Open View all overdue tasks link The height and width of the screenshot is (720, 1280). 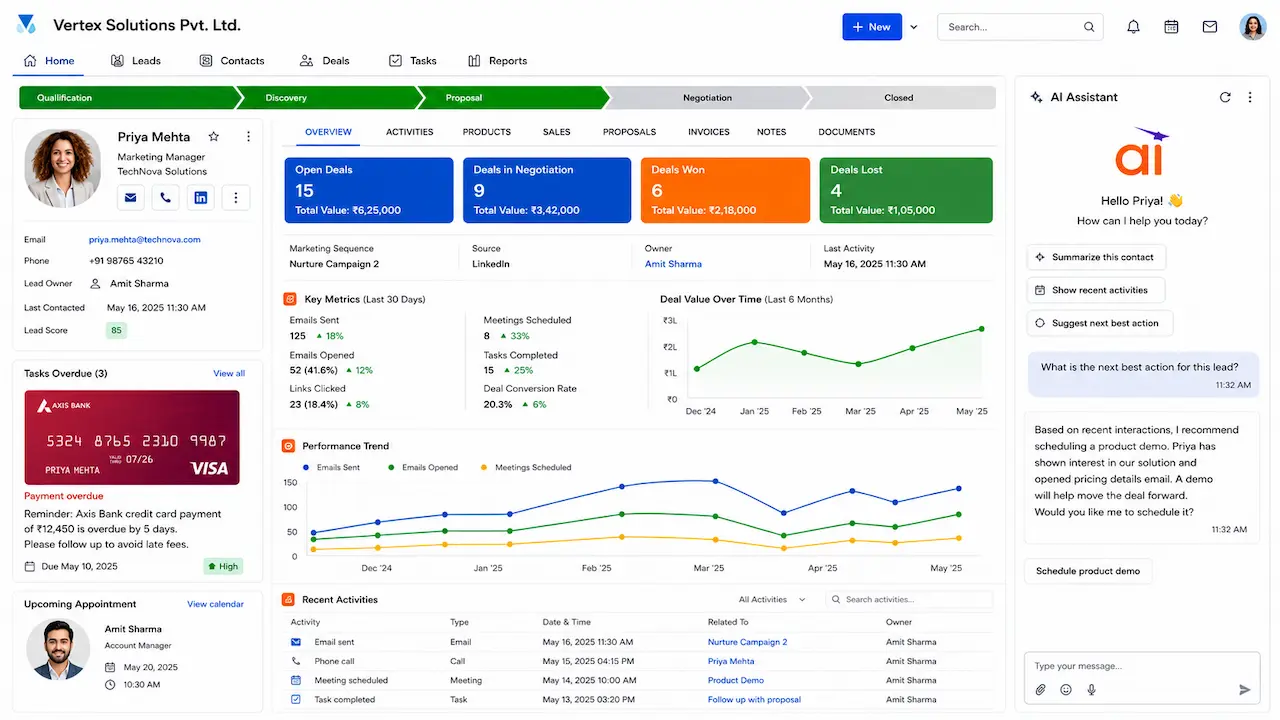point(229,373)
